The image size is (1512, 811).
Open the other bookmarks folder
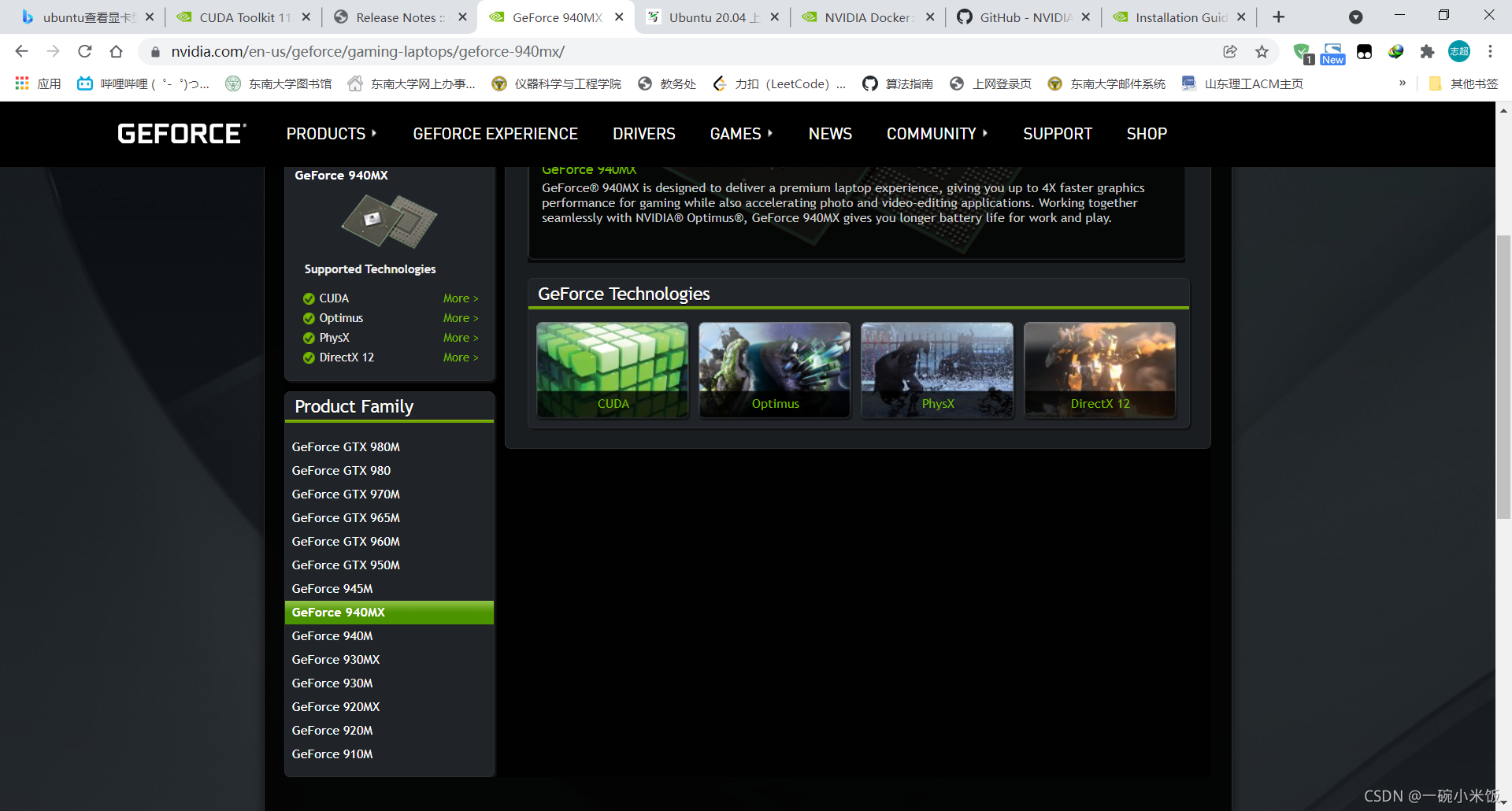coord(1463,83)
